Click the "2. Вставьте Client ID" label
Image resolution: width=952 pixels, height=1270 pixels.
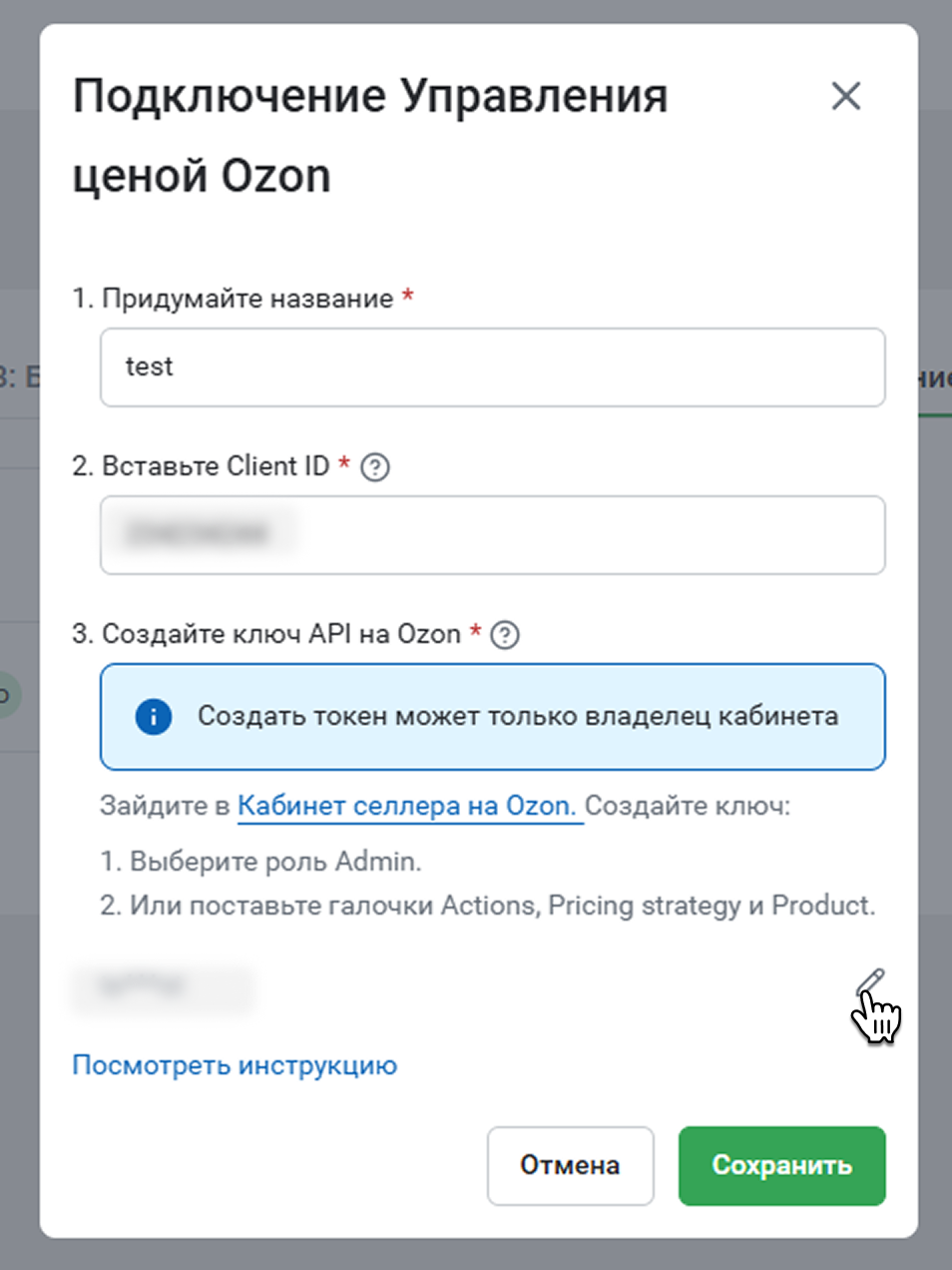tap(201, 466)
